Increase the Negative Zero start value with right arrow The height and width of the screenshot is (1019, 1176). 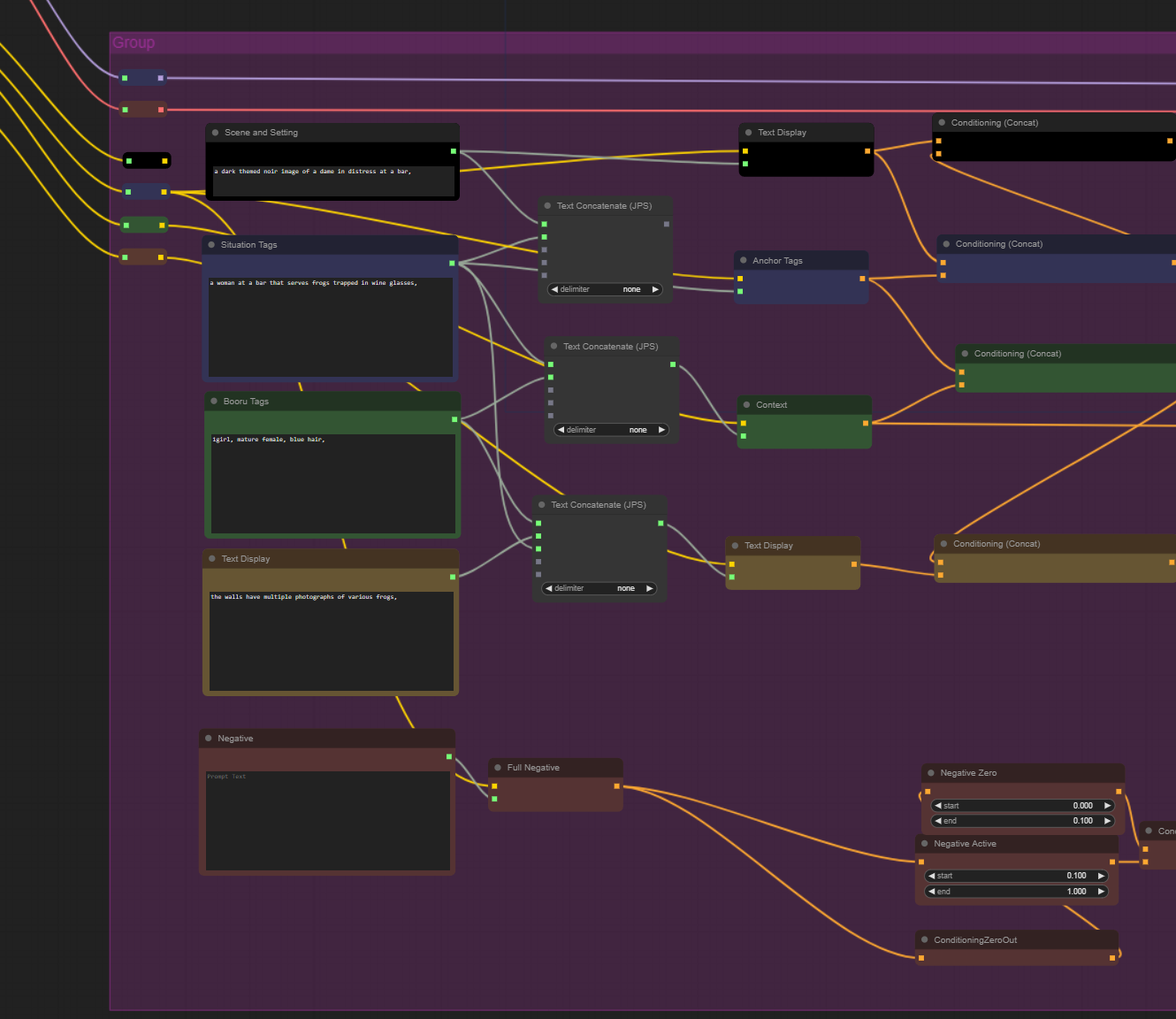[1107, 806]
